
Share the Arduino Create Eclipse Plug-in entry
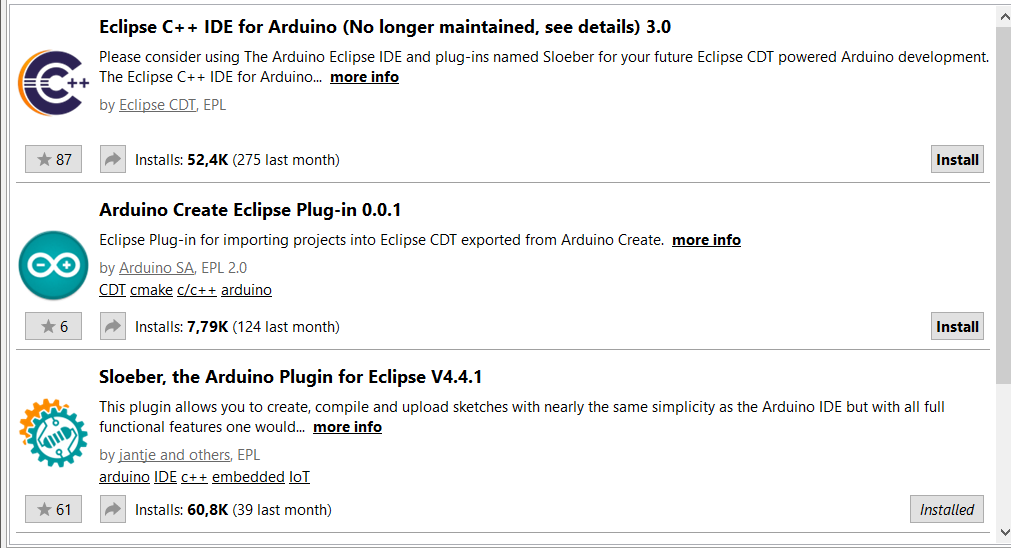tap(113, 326)
